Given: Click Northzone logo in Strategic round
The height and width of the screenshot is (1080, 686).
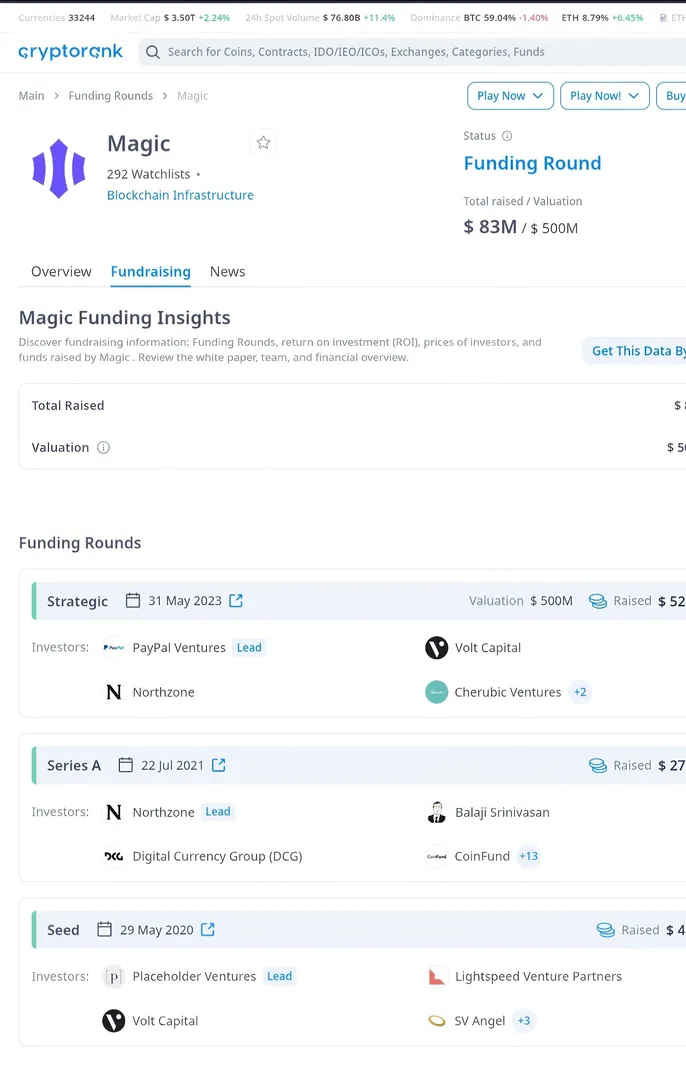Looking at the screenshot, I should pos(114,692).
